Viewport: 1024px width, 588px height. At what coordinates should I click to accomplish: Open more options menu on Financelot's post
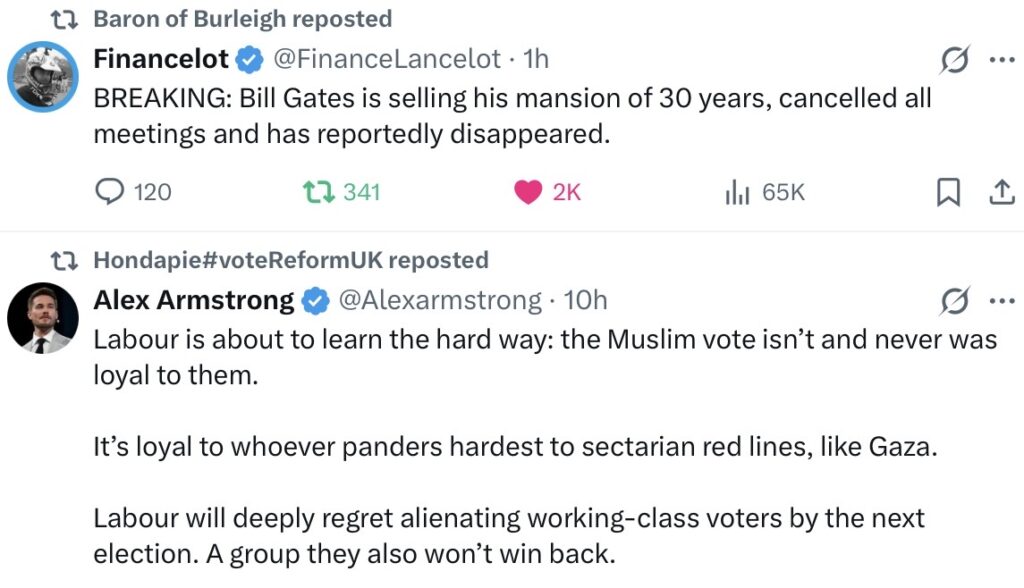(x=1001, y=60)
